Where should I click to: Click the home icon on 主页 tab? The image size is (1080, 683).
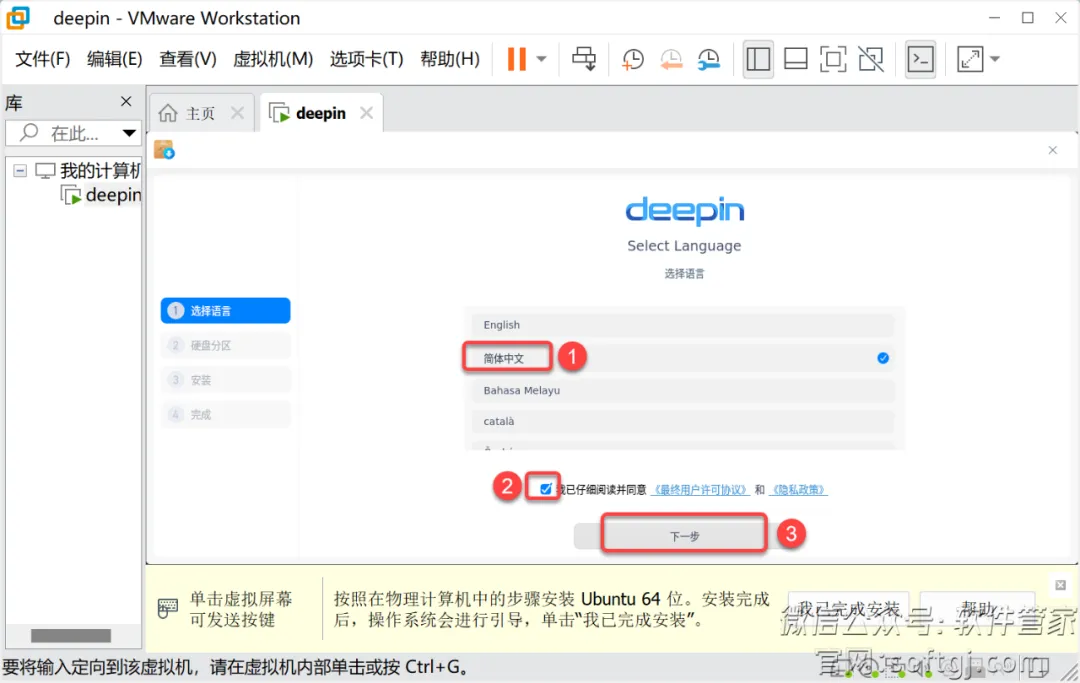coord(167,113)
